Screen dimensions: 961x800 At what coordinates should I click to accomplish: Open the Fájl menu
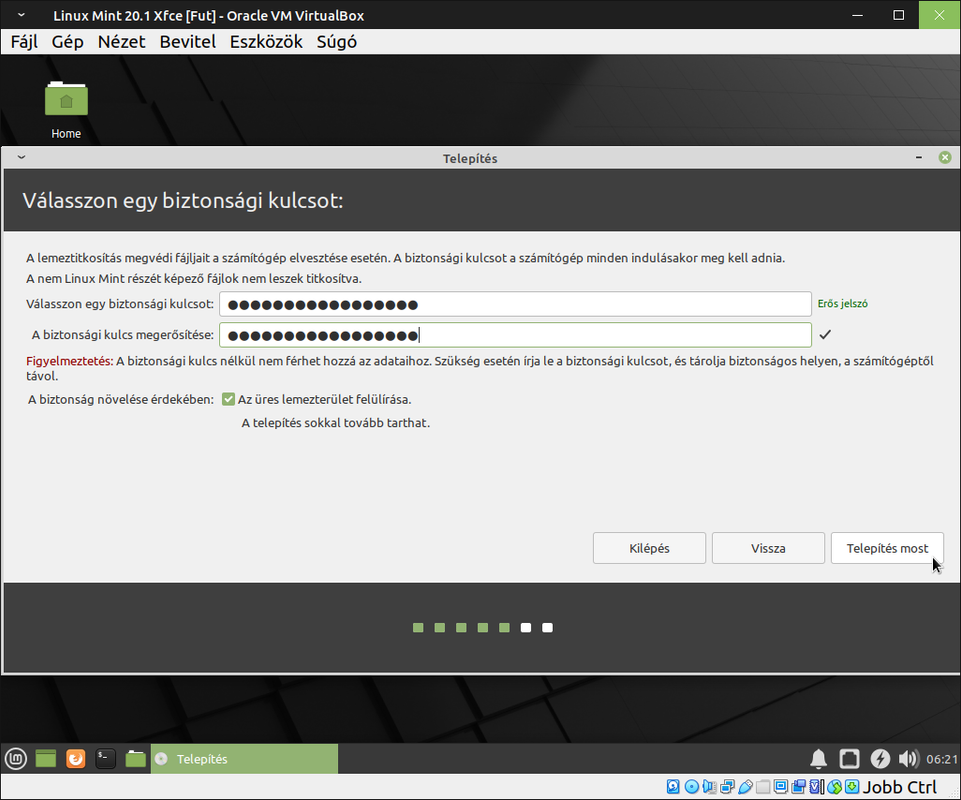pyautogui.click(x=24, y=42)
